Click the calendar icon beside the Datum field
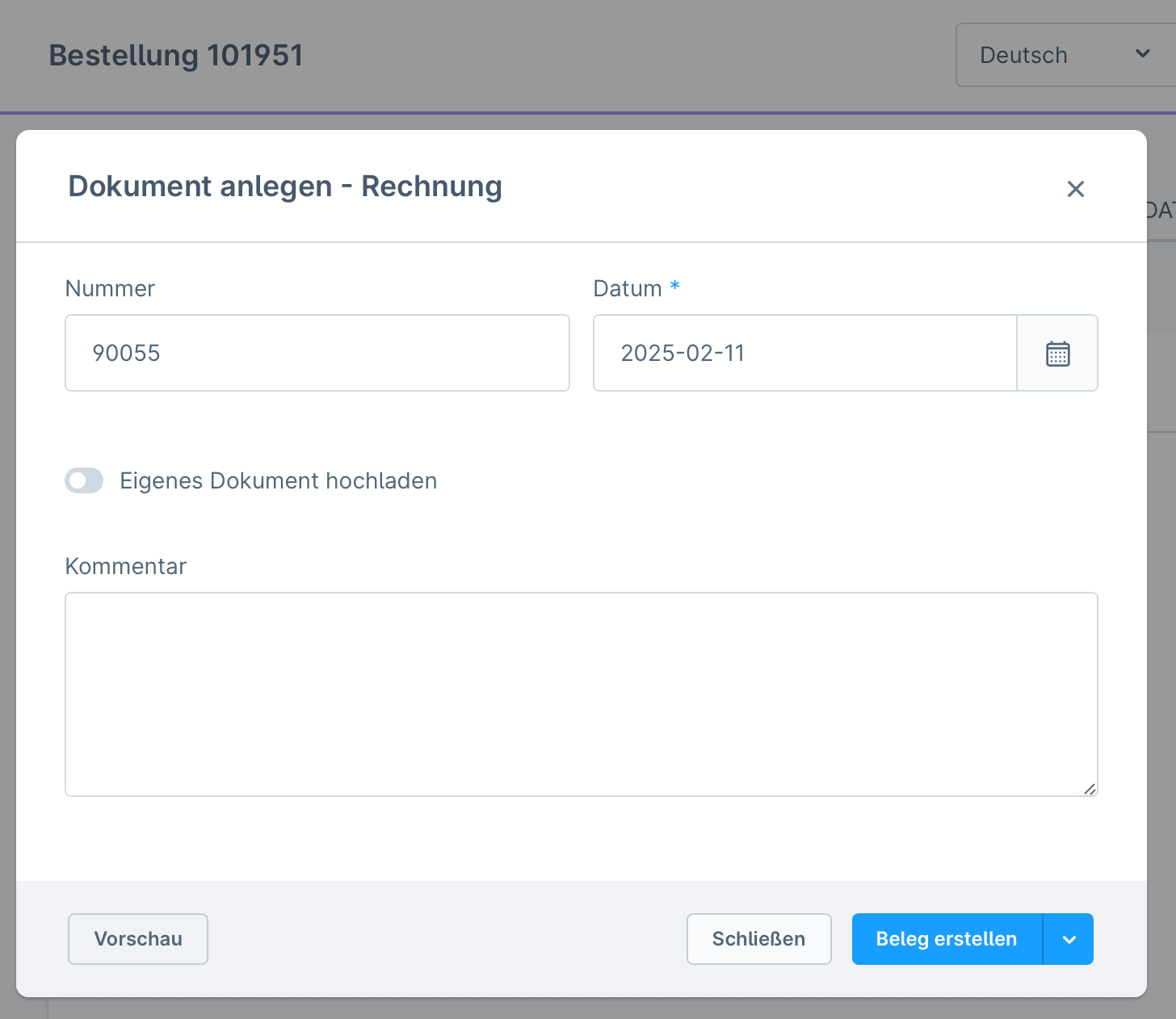The image size is (1176, 1019). pyautogui.click(x=1056, y=353)
